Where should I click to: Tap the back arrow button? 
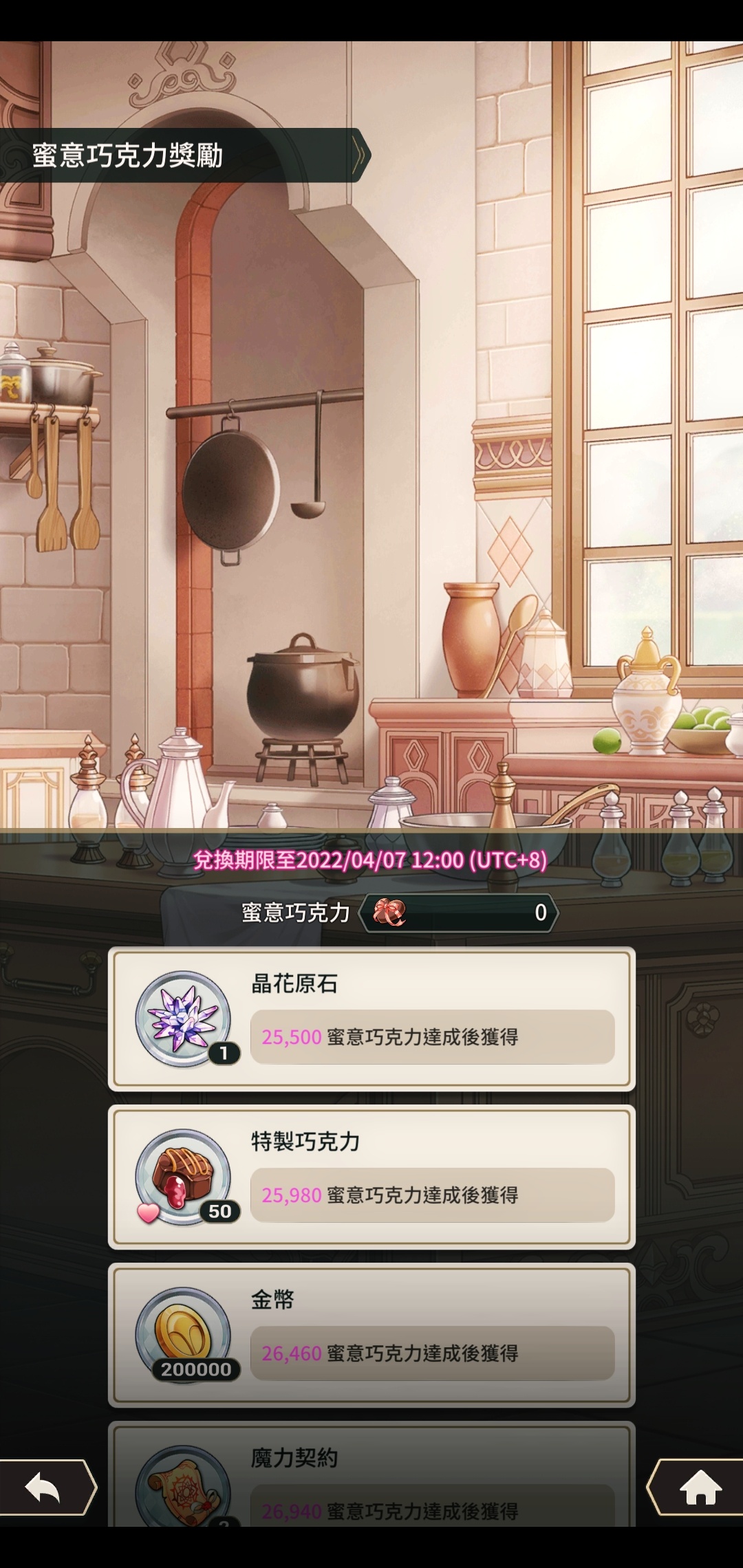point(47,1487)
